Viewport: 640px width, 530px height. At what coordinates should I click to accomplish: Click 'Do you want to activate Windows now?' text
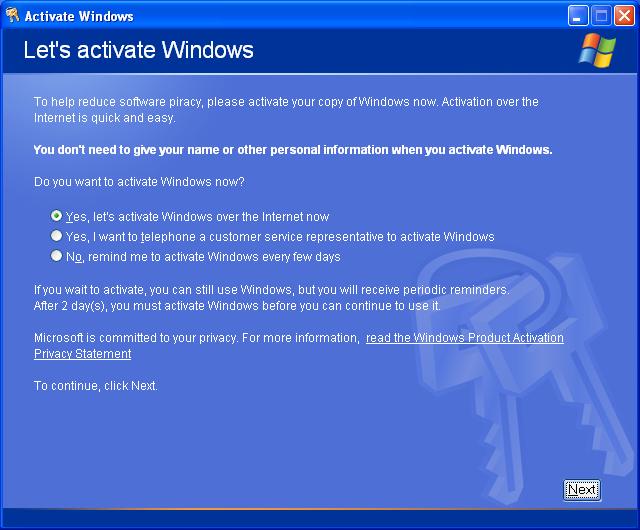[x=139, y=182]
